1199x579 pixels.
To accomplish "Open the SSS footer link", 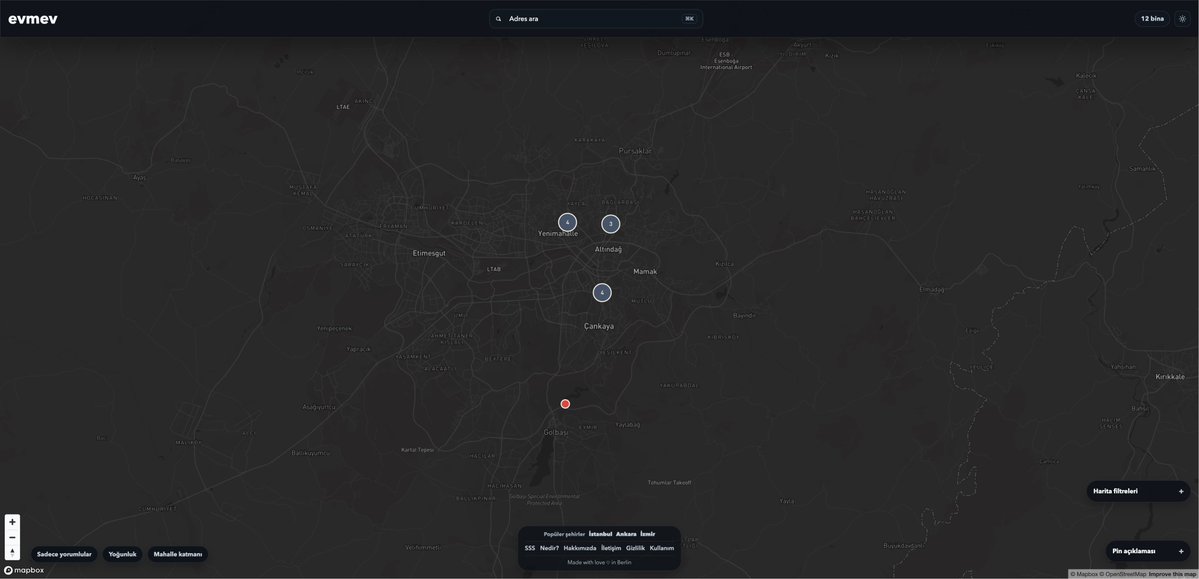I will [x=530, y=548].
